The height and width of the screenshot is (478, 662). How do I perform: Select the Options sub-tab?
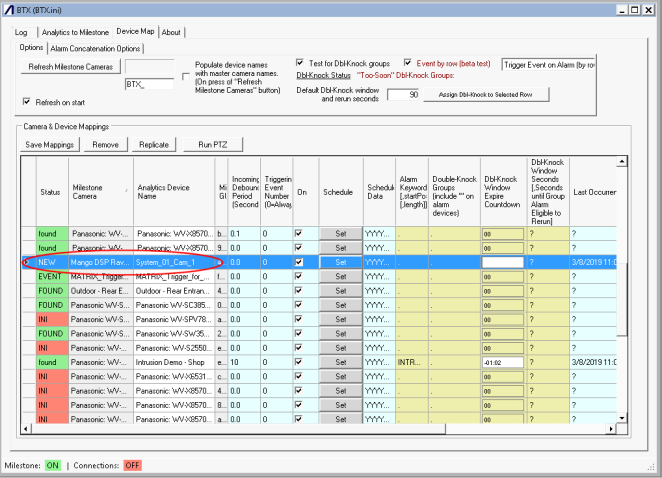(x=31, y=48)
